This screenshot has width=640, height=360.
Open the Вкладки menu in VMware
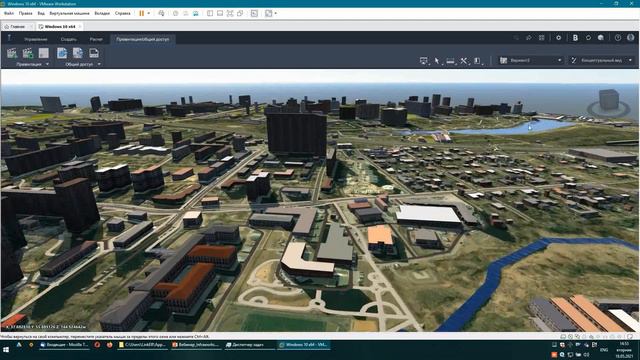click(x=102, y=13)
